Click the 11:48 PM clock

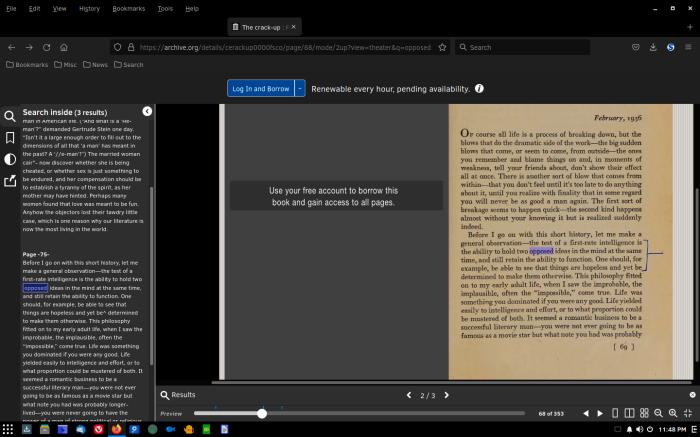point(672,429)
